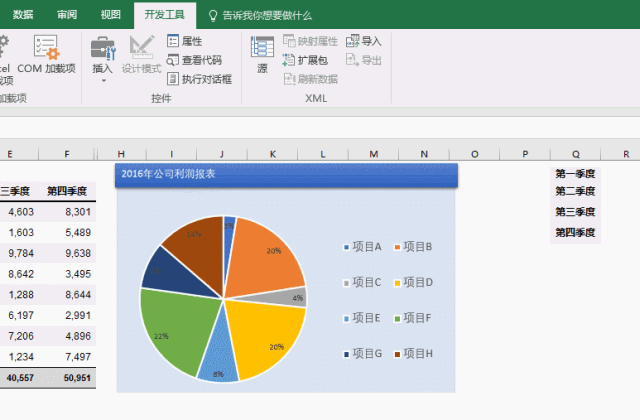Click the 第四季度 cell in column Q
Screen dimensions: 640x420
point(575,233)
